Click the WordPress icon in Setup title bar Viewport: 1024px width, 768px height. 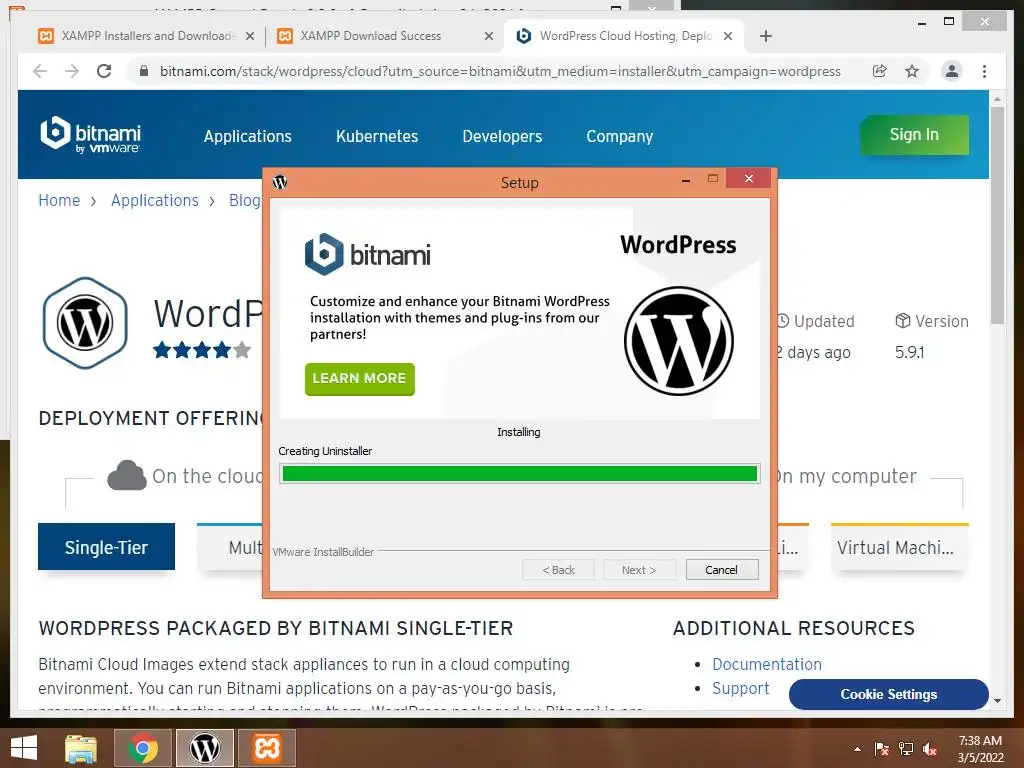280,182
